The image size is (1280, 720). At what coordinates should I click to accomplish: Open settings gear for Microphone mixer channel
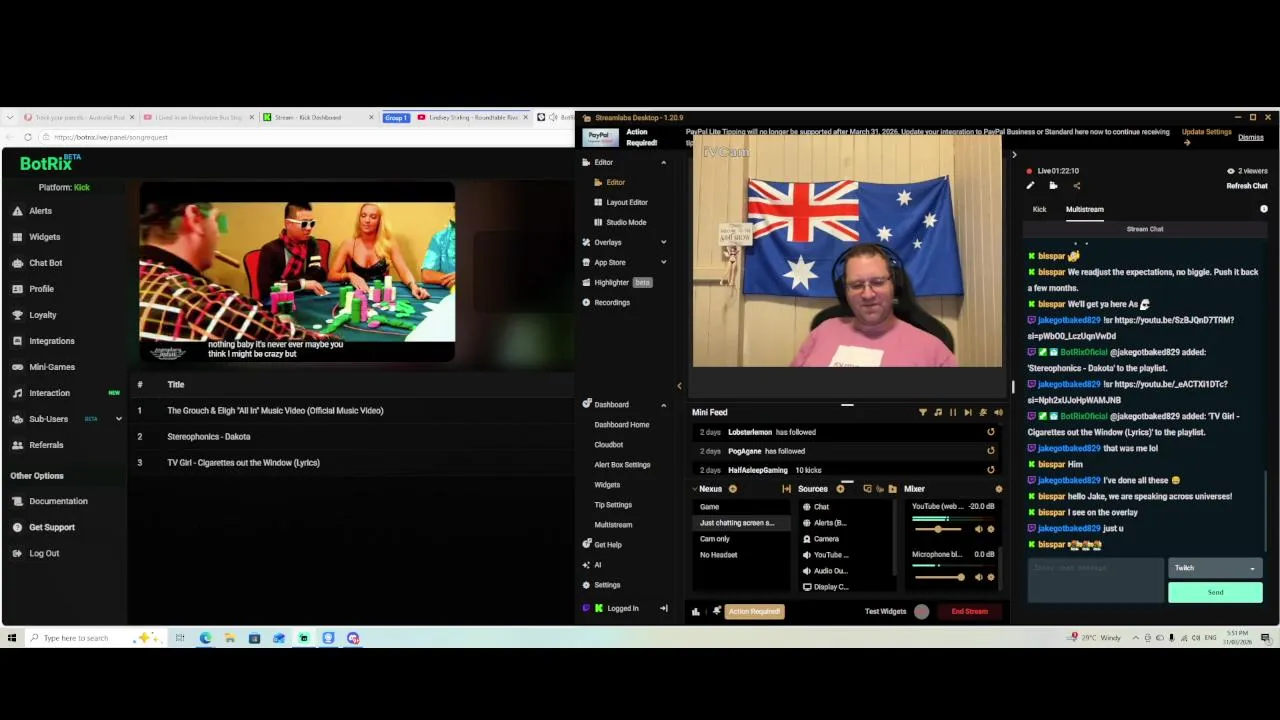[x=991, y=577]
